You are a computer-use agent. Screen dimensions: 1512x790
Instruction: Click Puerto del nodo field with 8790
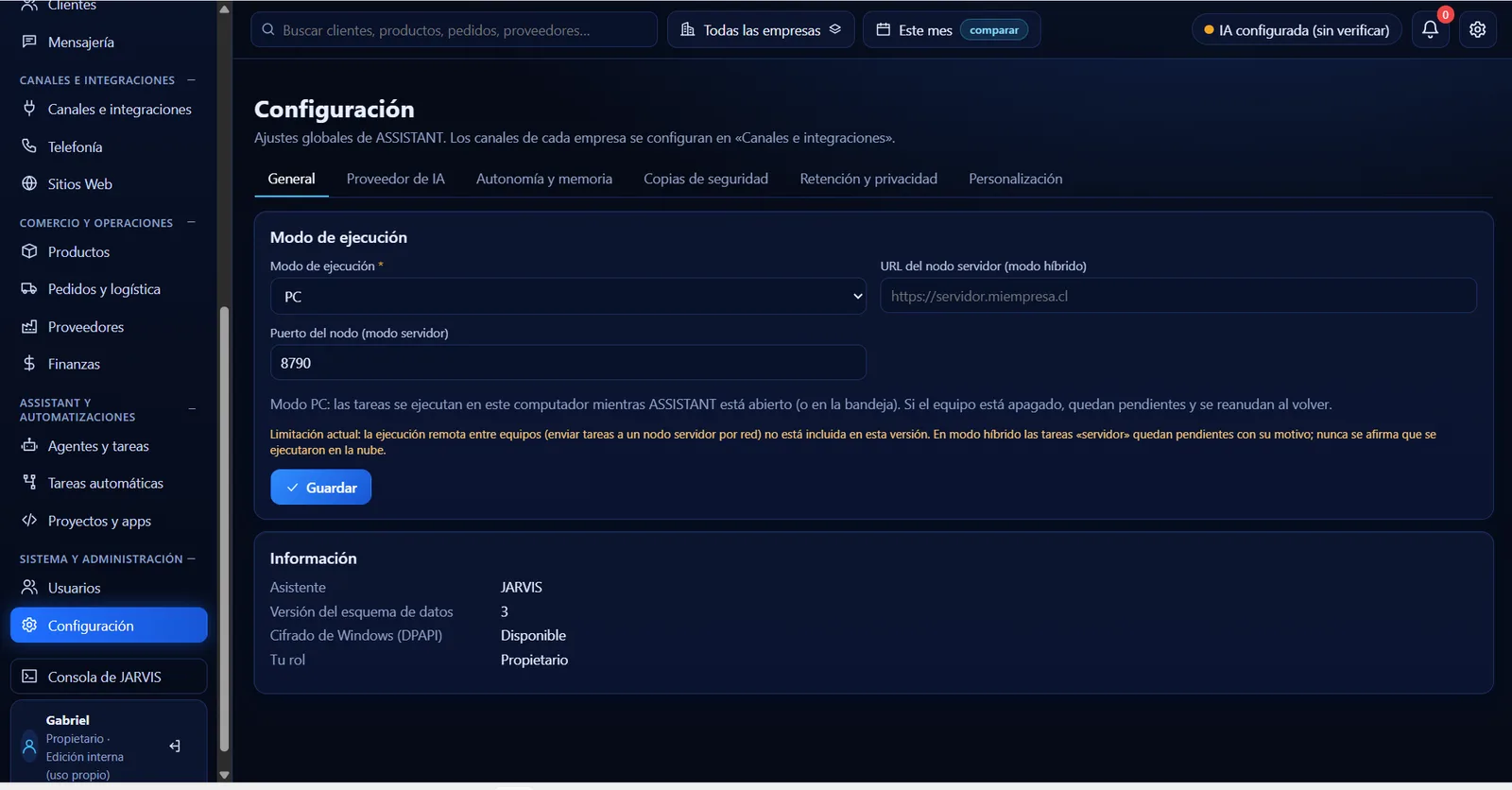coord(568,363)
